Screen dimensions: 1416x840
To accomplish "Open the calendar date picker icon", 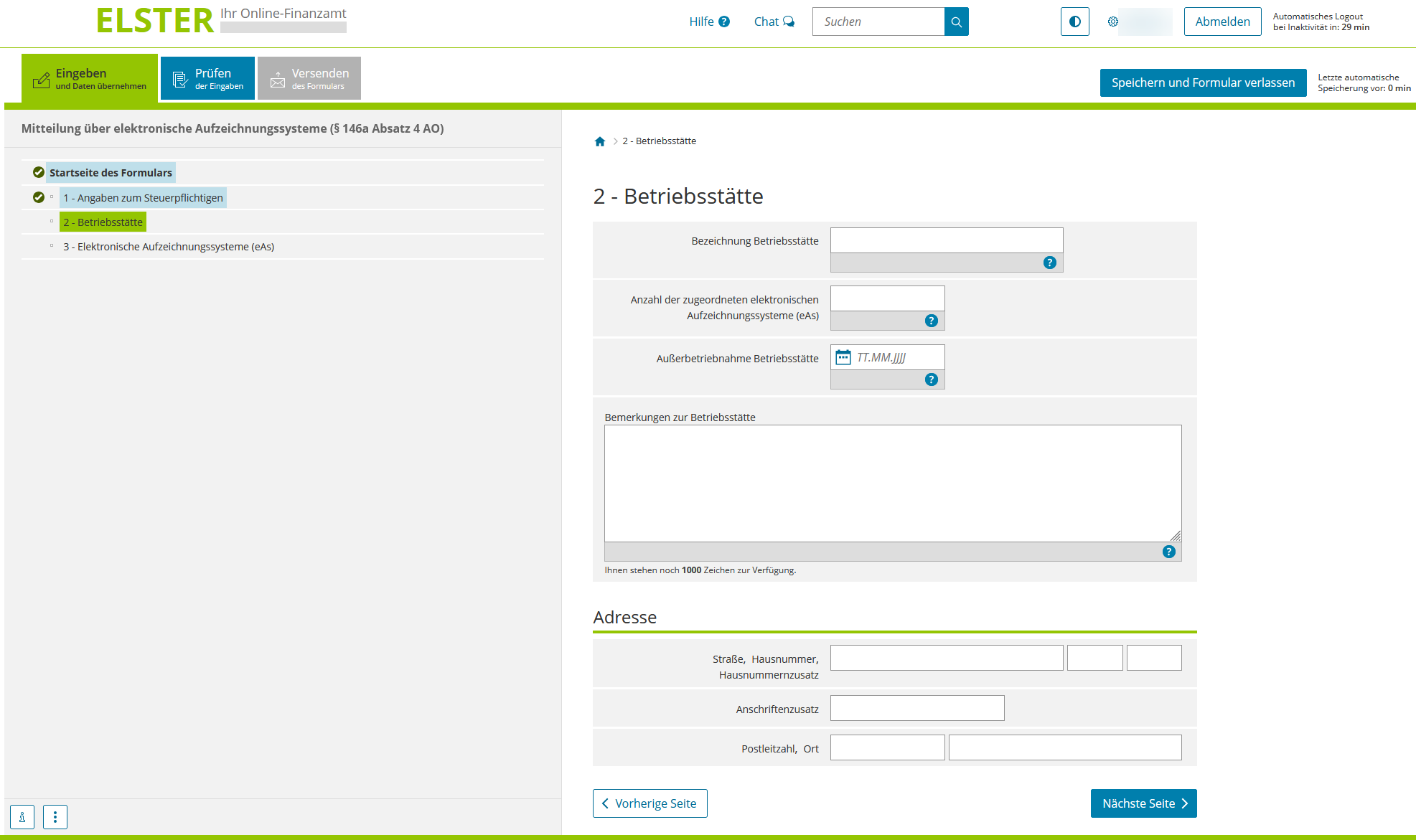I will (843, 357).
